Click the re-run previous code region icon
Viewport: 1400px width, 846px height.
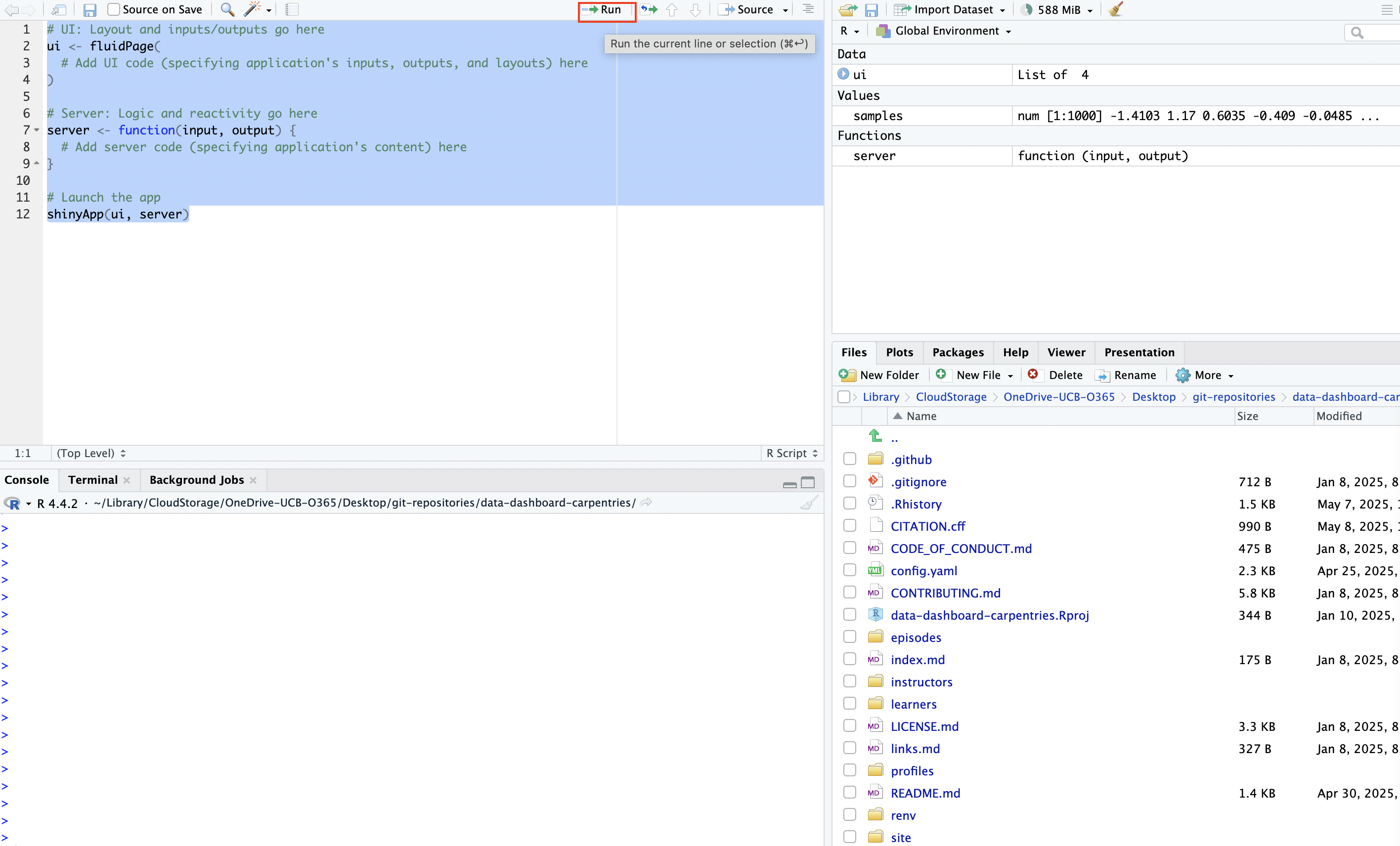point(649,10)
